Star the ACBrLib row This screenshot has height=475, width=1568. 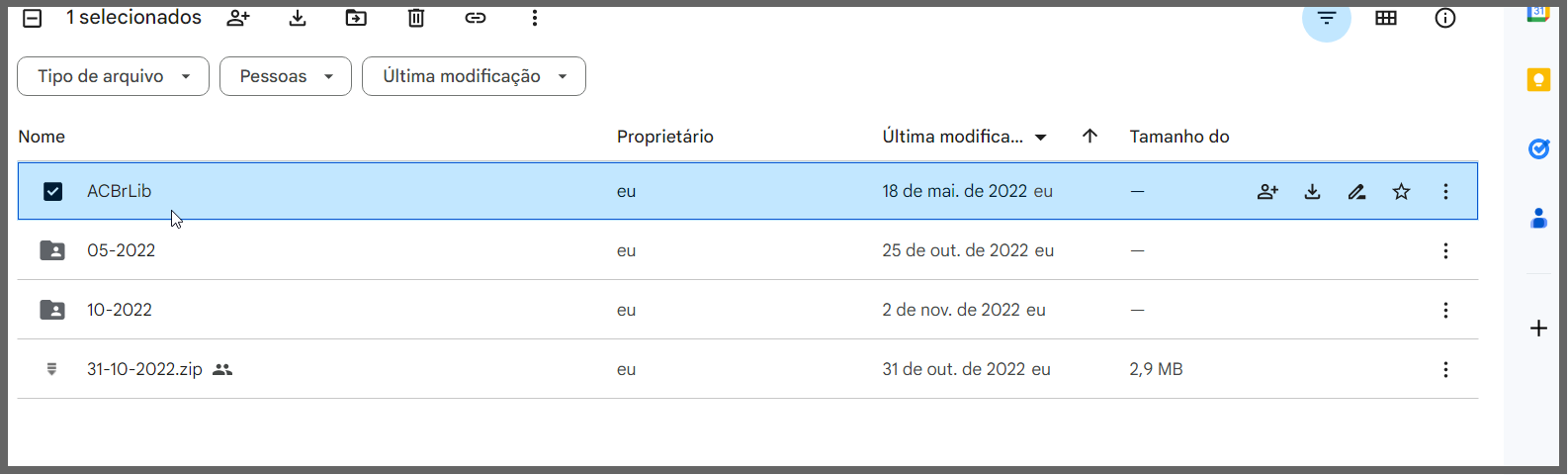(x=1401, y=192)
